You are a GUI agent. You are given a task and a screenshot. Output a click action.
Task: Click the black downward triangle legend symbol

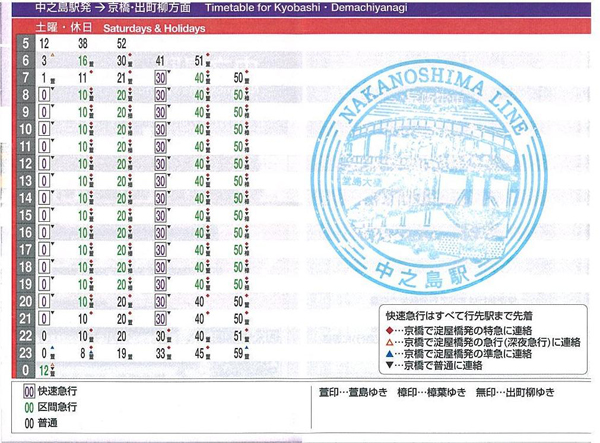[389, 365]
